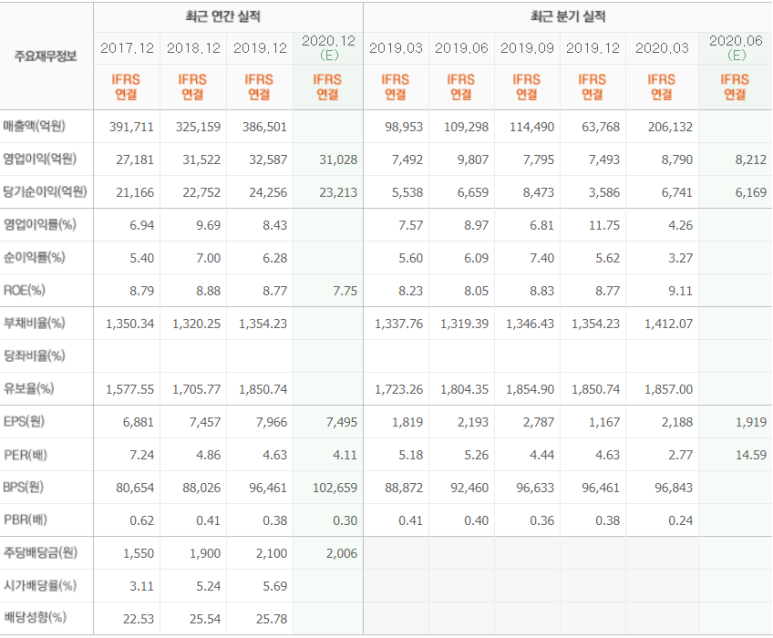This screenshot has height=638, width=773.
Task: Click net income value 6,169
Action: pyautogui.click(x=751, y=193)
